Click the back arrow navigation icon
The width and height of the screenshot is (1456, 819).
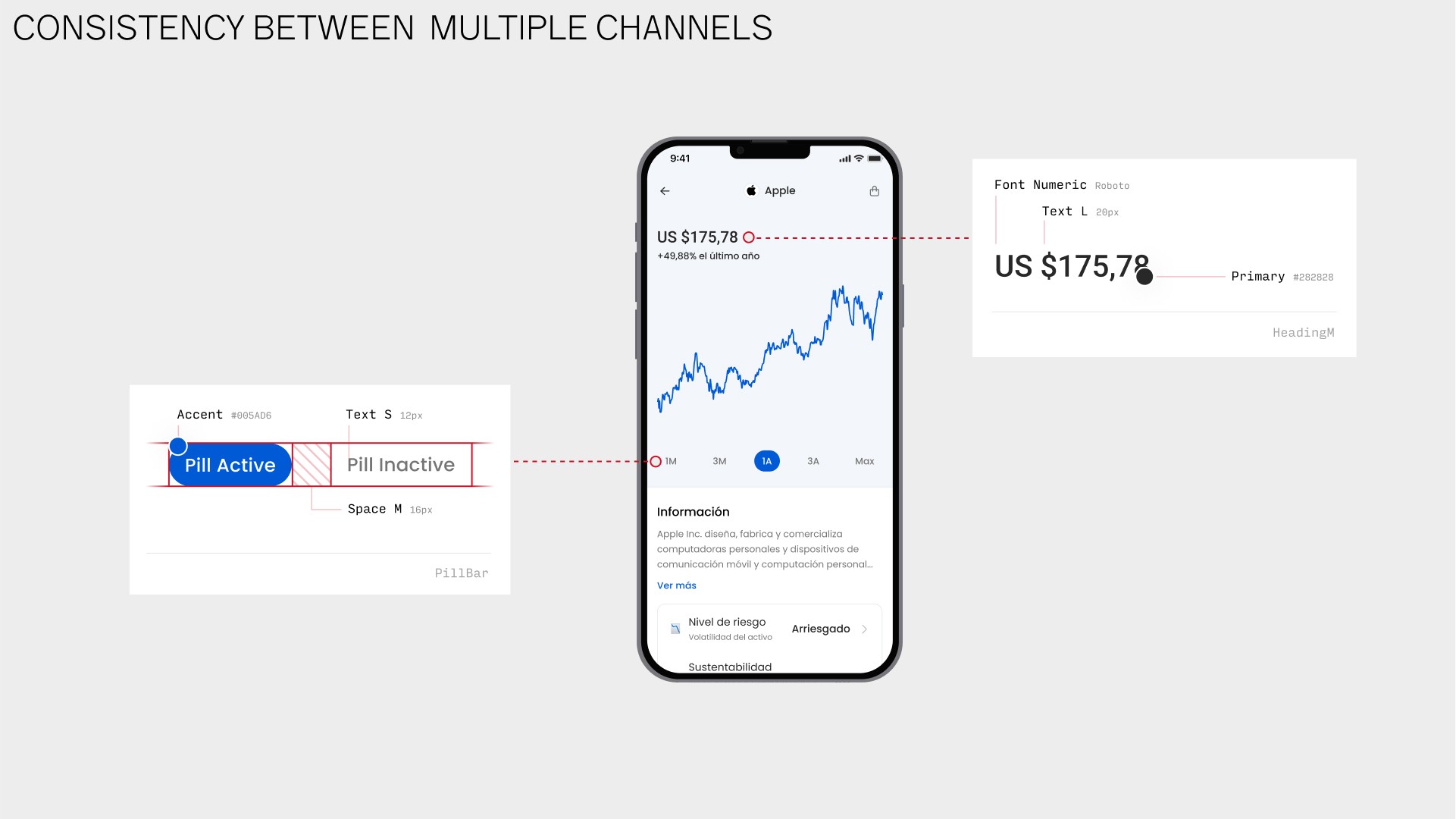(x=664, y=190)
